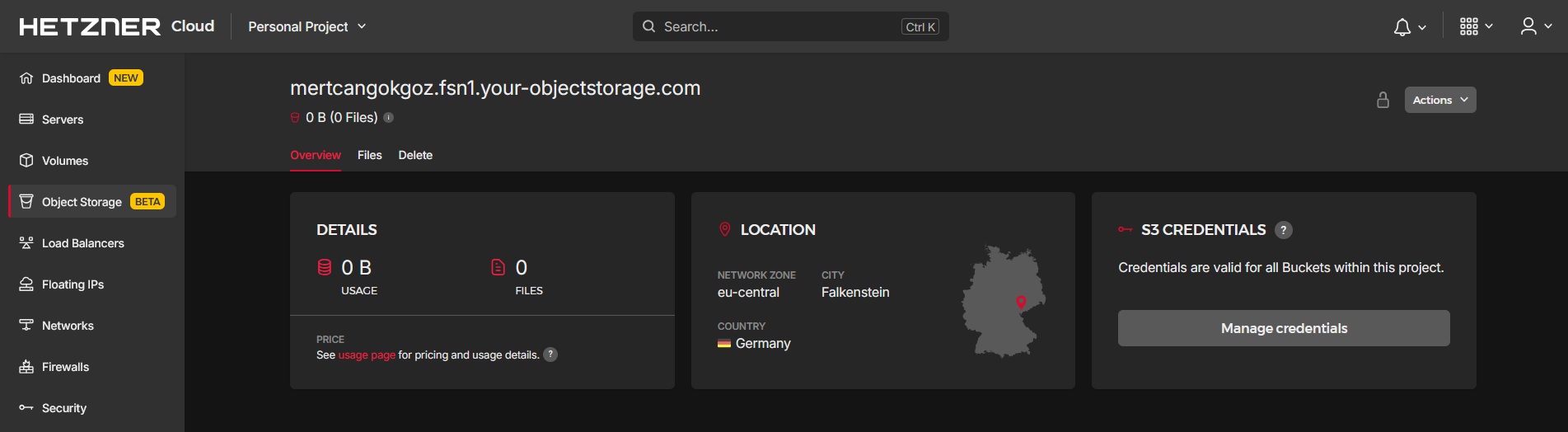This screenshot has width=1568, height=432.
Task: Open the user account menu
Action: click(1536, 27)
